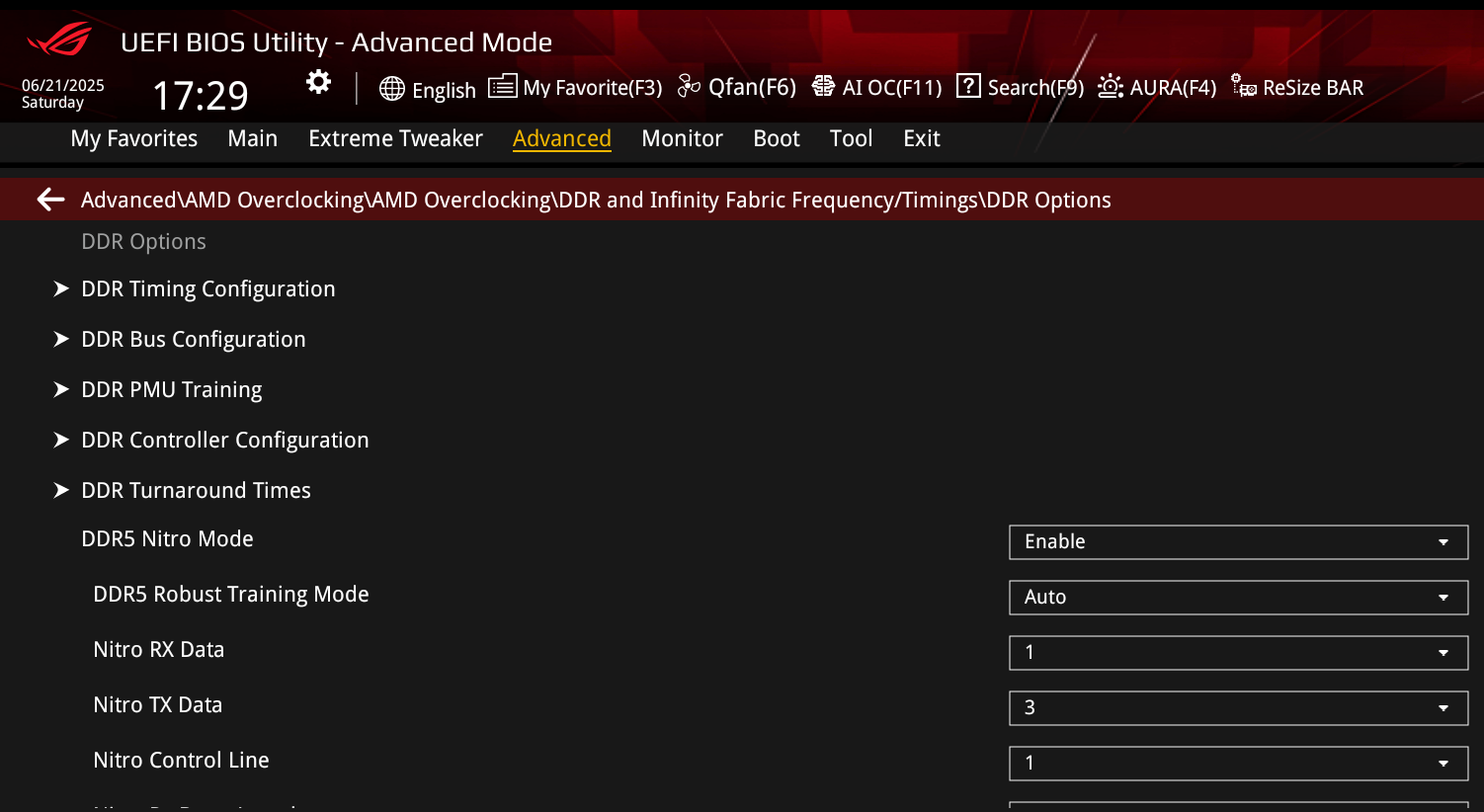The width and height of the screenshot is (1484, 812).
Task: Launch Qfan(F6) control
Action: click(752, 87)
